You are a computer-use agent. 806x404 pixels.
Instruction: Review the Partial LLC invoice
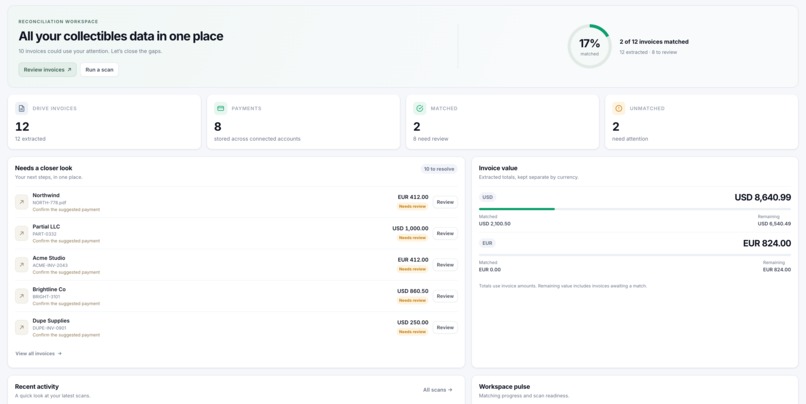click(445, 233)
